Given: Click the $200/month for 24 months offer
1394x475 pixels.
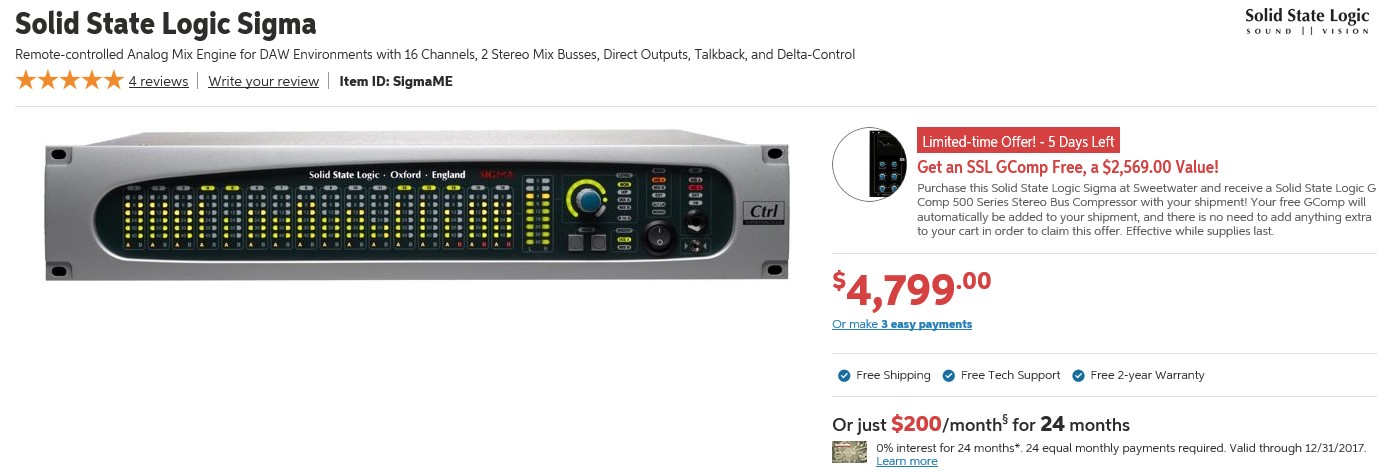Looking at the screenshot, I should coord(981,424).
